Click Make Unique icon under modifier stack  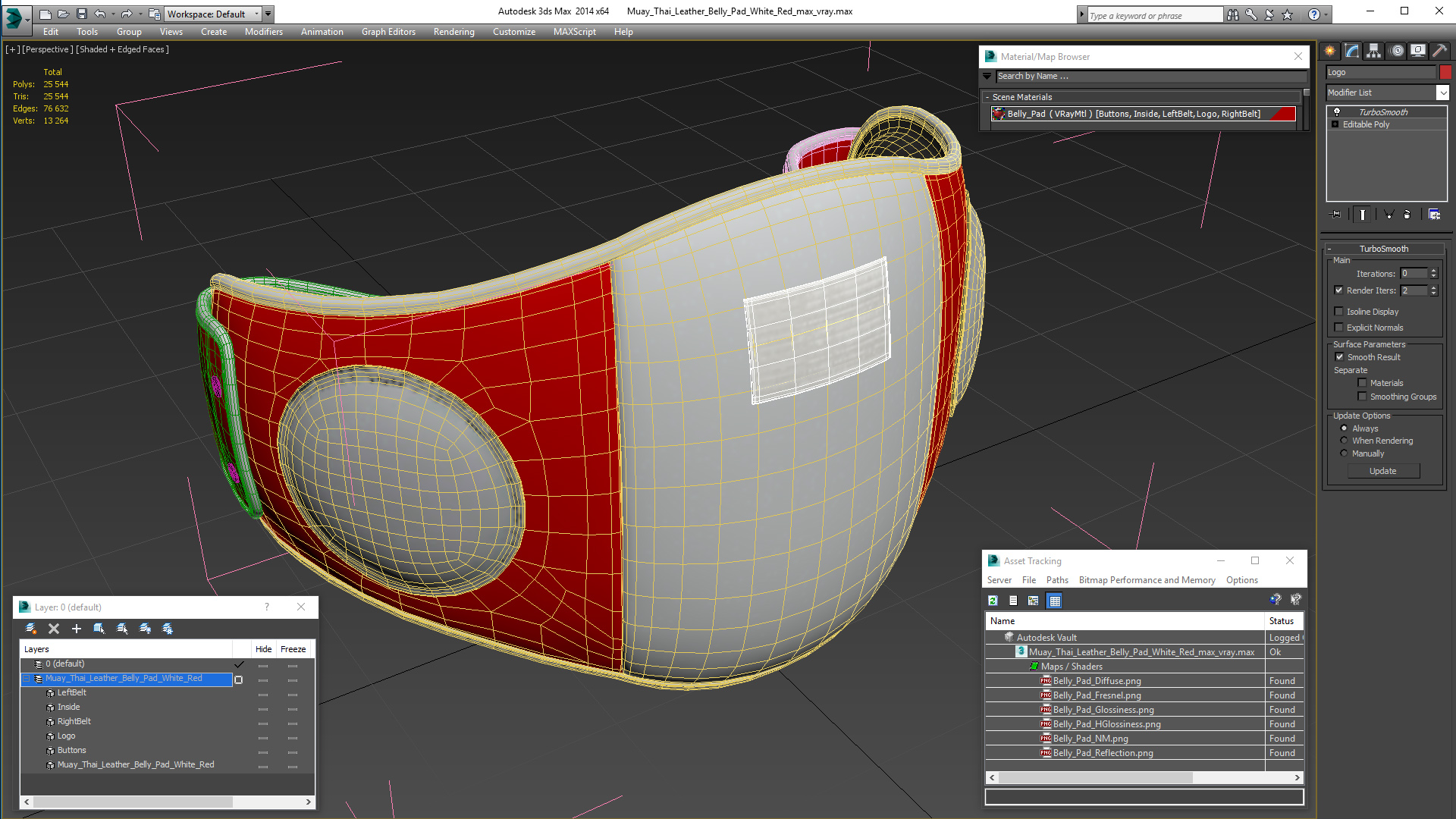1389,215
